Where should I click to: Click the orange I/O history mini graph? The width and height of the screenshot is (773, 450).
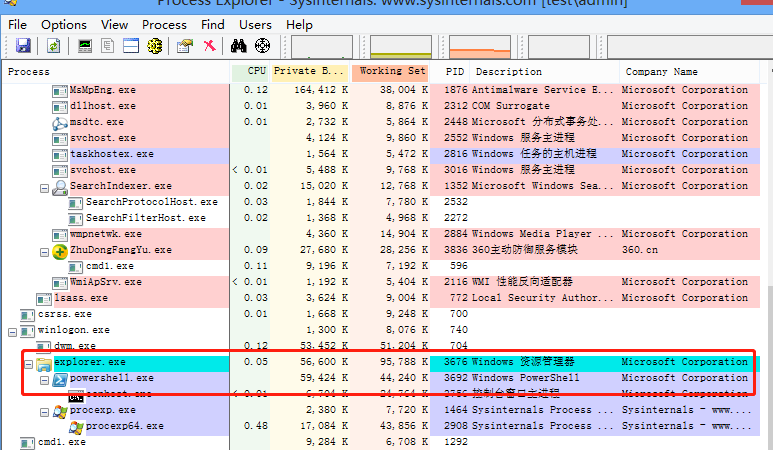(480, 47)
